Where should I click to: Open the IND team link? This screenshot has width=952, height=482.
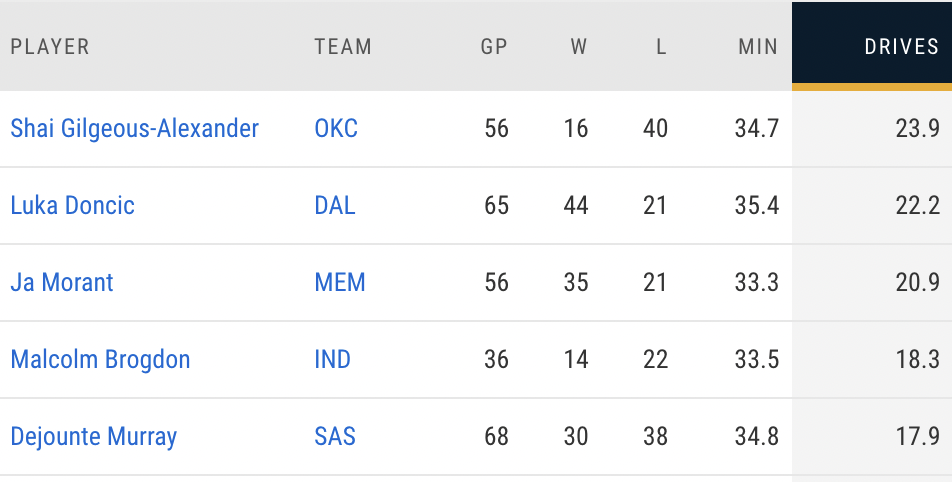click(x=332, y=360)
